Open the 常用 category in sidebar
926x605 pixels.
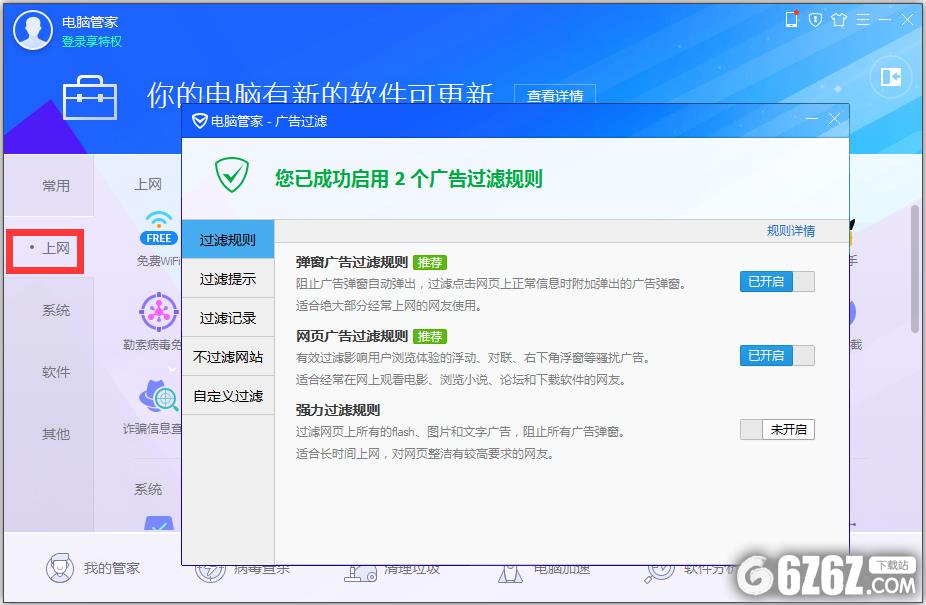(56, 186)
